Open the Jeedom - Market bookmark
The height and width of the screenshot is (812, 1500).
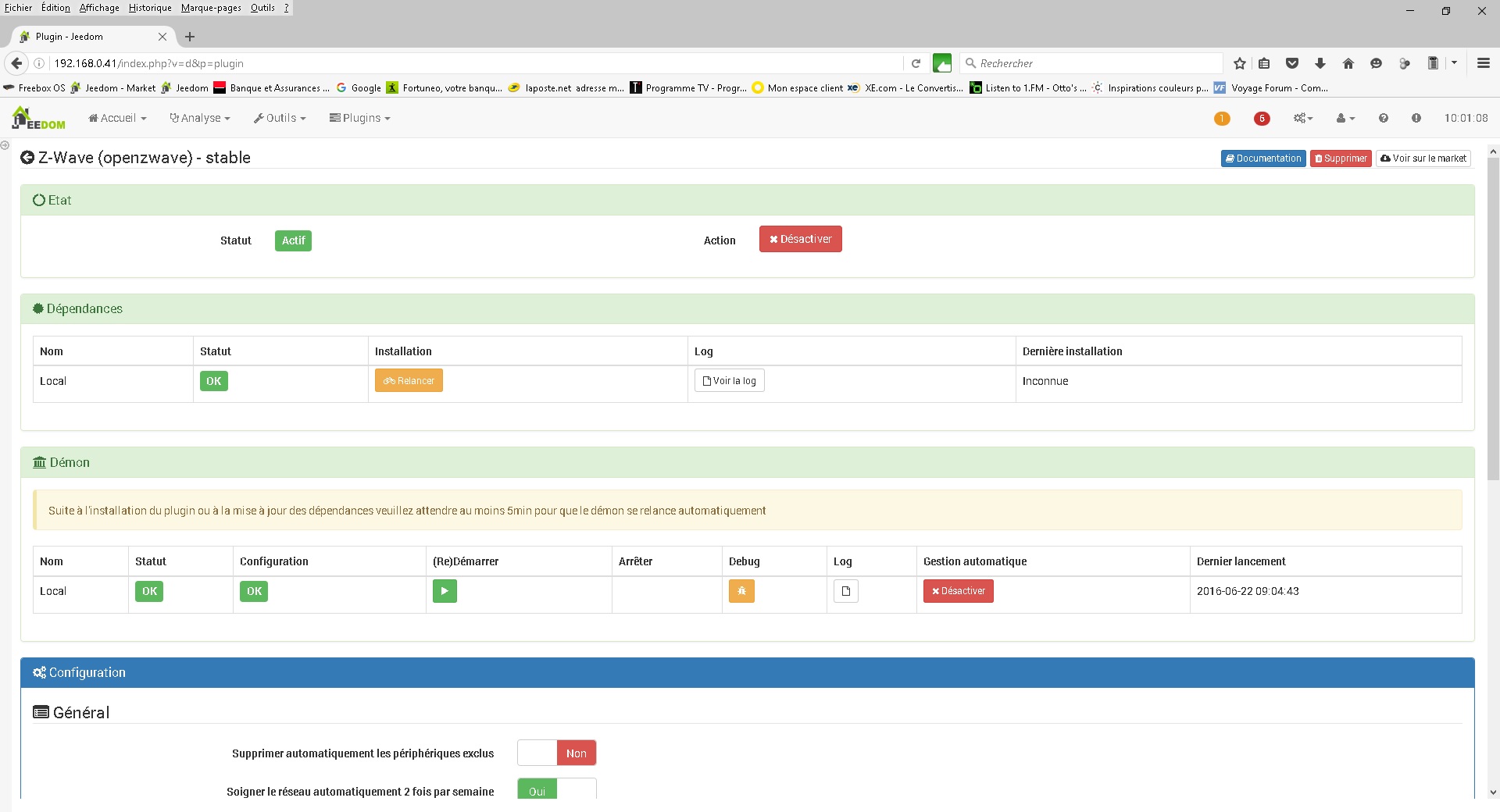[x=113, y=88]
